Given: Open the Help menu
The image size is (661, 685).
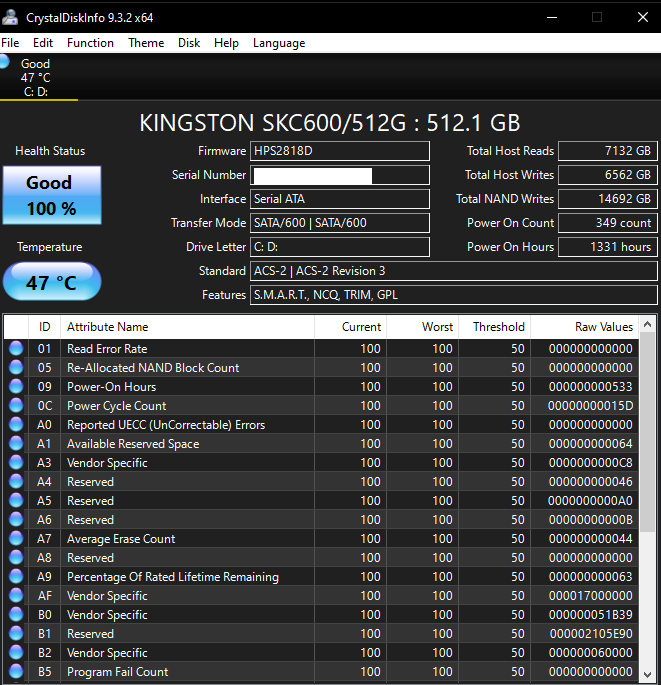Looking at the screenshot, I should [226, 43].
